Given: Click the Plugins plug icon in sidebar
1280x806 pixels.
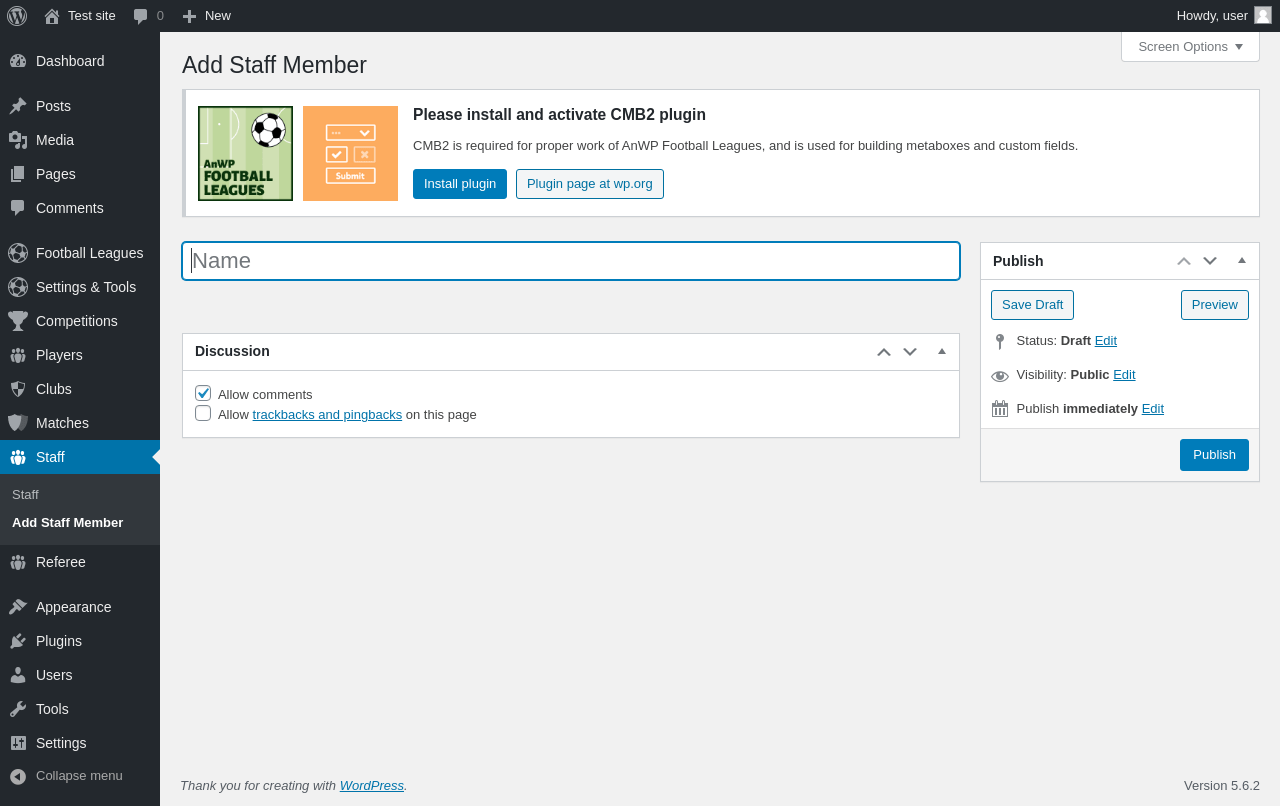Looking at the screenshot, I should click(18, 641).
